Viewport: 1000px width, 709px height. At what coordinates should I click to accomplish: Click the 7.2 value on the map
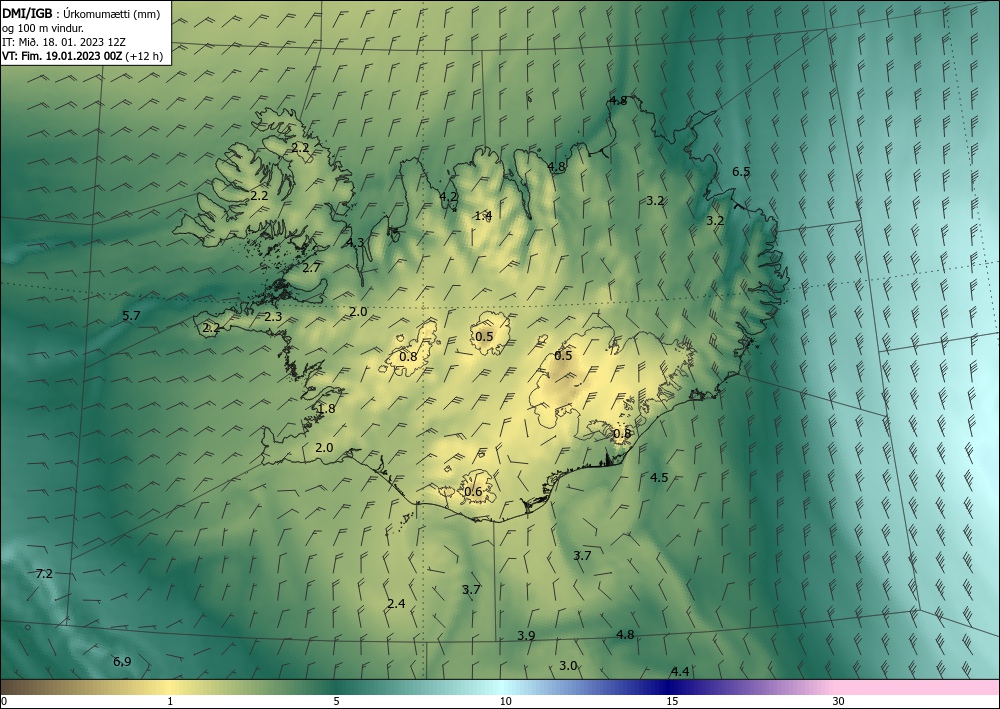(x=44, y=574)
